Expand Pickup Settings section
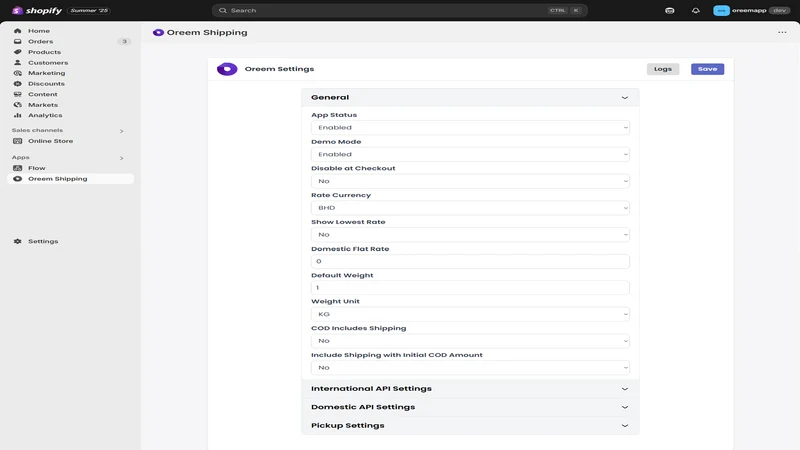This screenshot has width=800, height=450. (470, 426)
